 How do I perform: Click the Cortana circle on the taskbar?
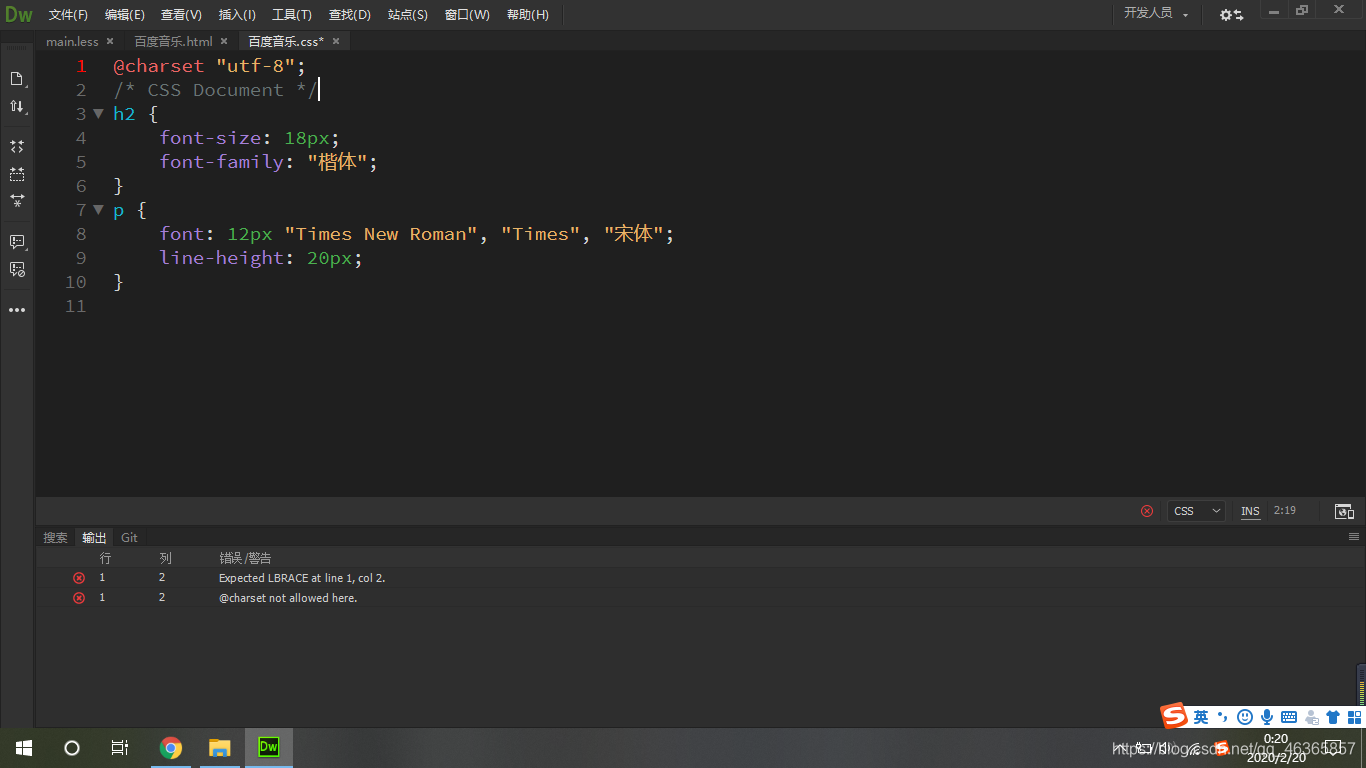click(71, 748)
